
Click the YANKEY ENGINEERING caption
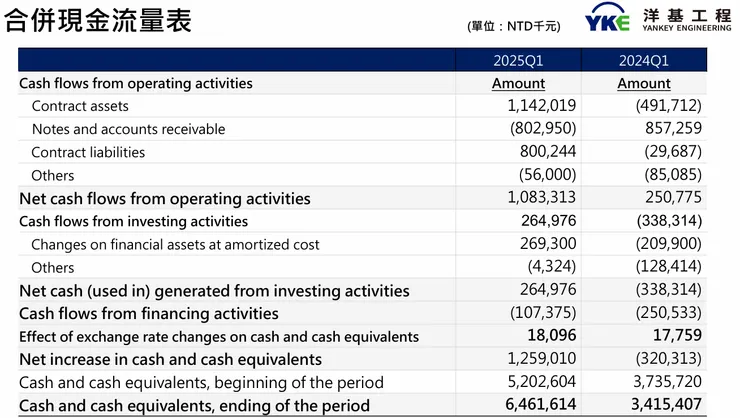[x=687, y=28]
